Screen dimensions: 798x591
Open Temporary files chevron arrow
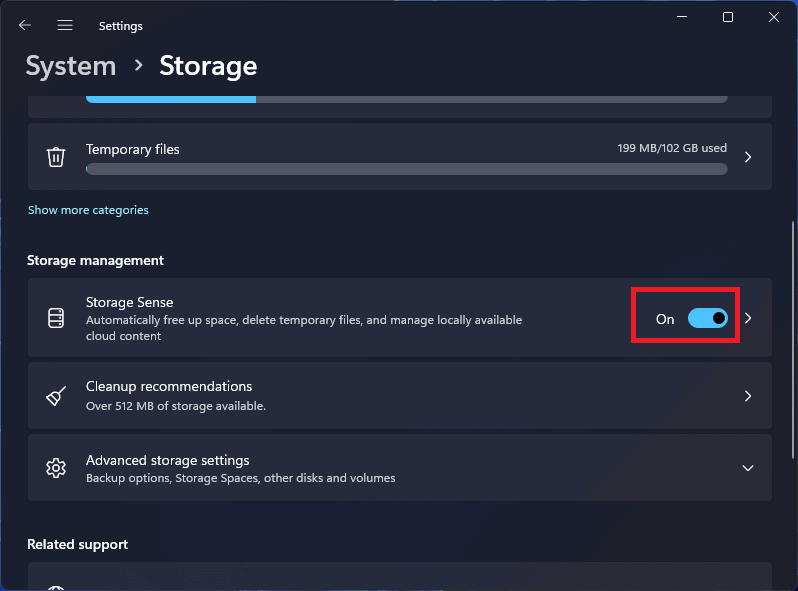[x=748, y=157]
